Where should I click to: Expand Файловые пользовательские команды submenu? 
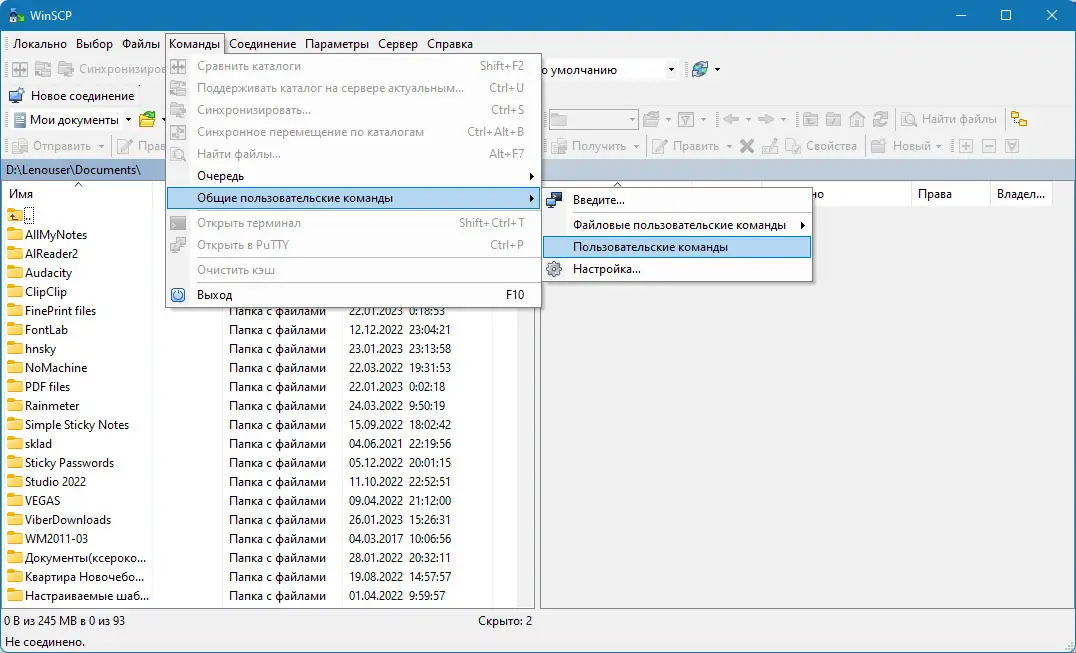(677, 225)
